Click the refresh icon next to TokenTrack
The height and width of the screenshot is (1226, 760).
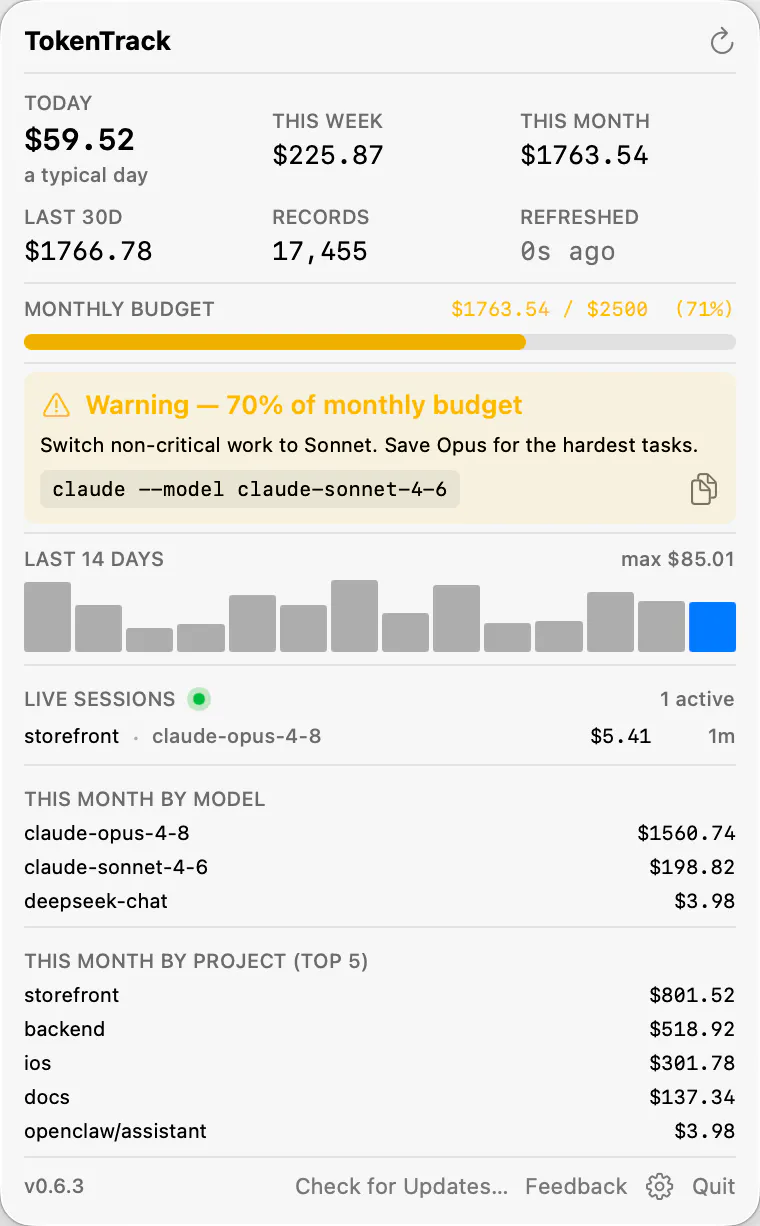(x=721, y=41)
